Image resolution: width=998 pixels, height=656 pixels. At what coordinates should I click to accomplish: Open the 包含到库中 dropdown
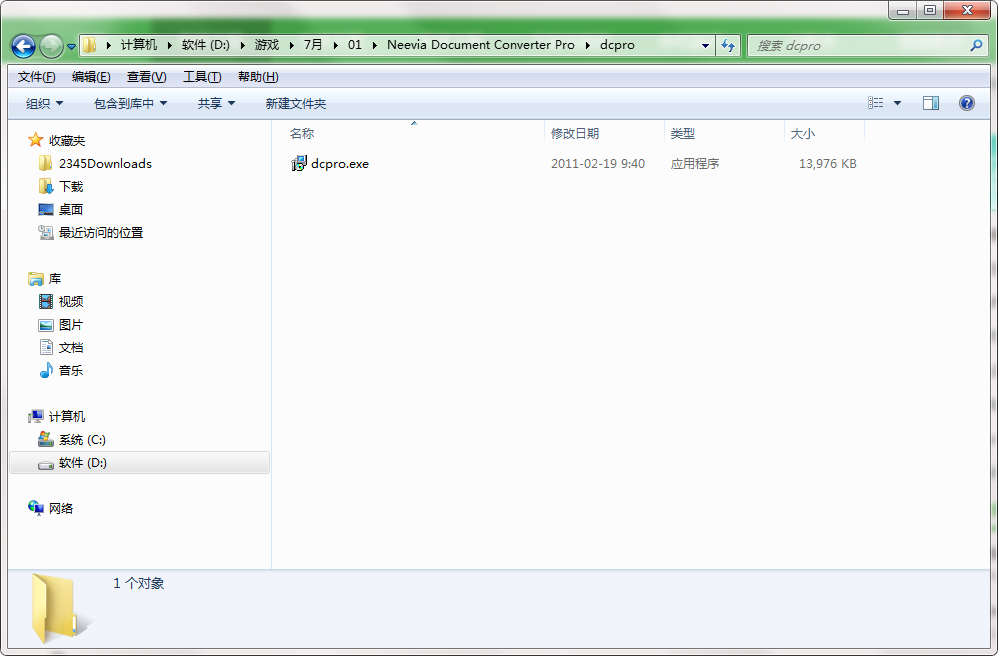pos(130,103)
